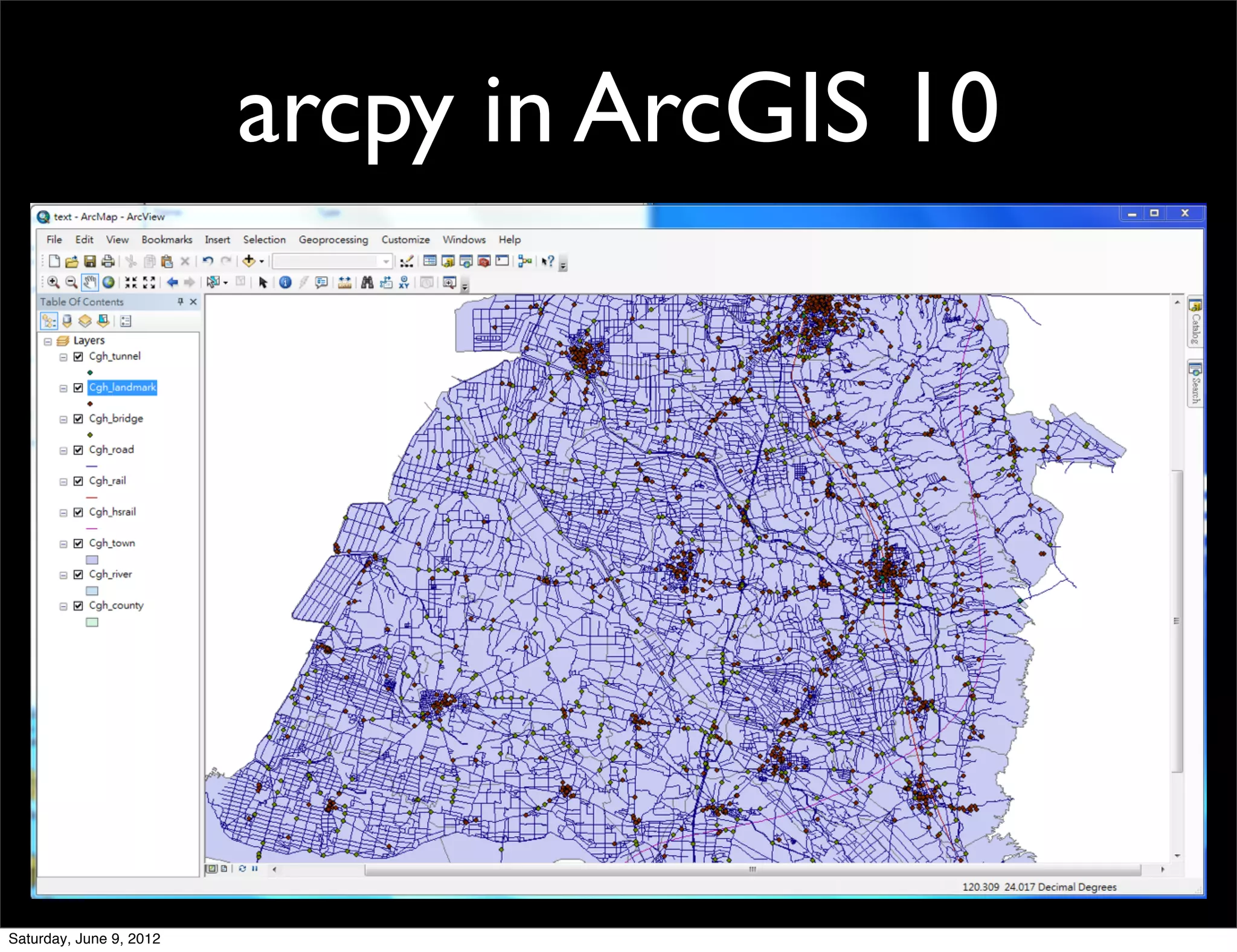Screen dimensions: 1237x952
Task: Open the ArcToolbox window icon
Action: tap(484, 261)
